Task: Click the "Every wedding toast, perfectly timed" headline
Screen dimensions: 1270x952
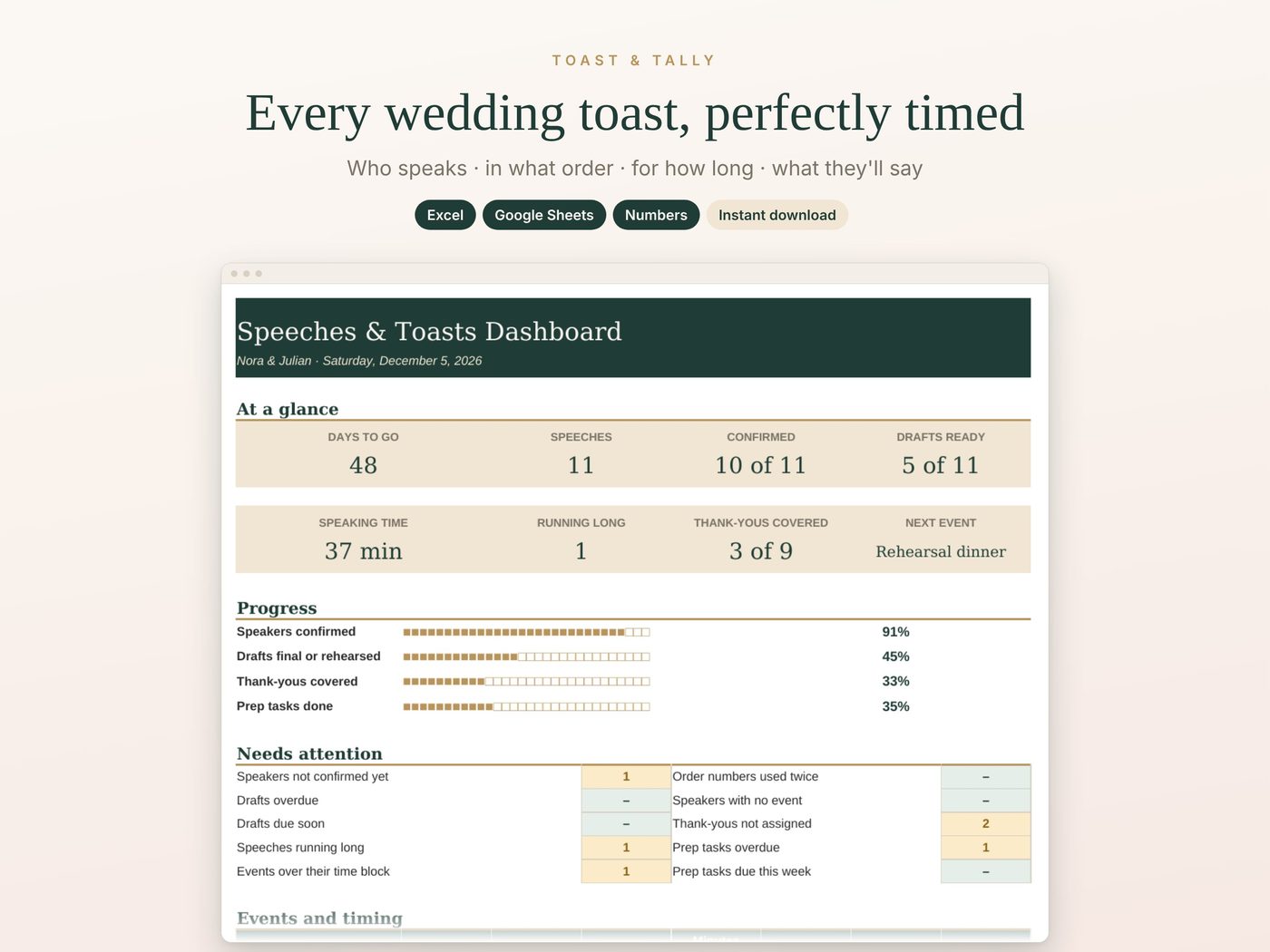Action: pyautogui.click(x=635, y=113)
